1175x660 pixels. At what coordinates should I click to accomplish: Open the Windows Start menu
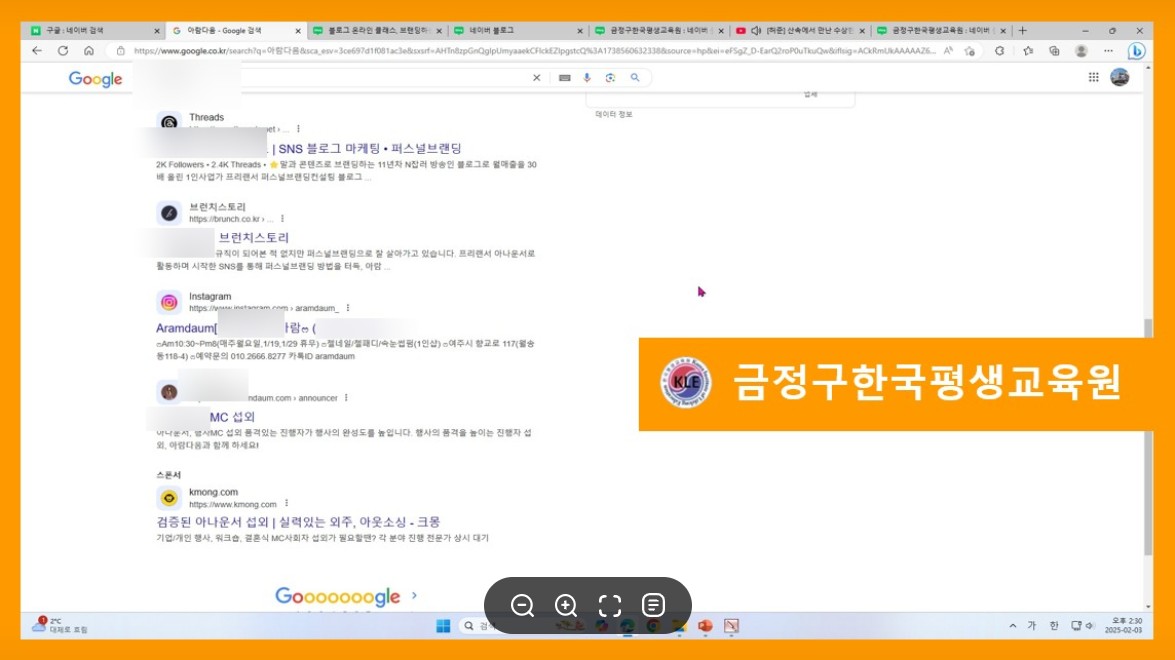click(x=443, y=626)
